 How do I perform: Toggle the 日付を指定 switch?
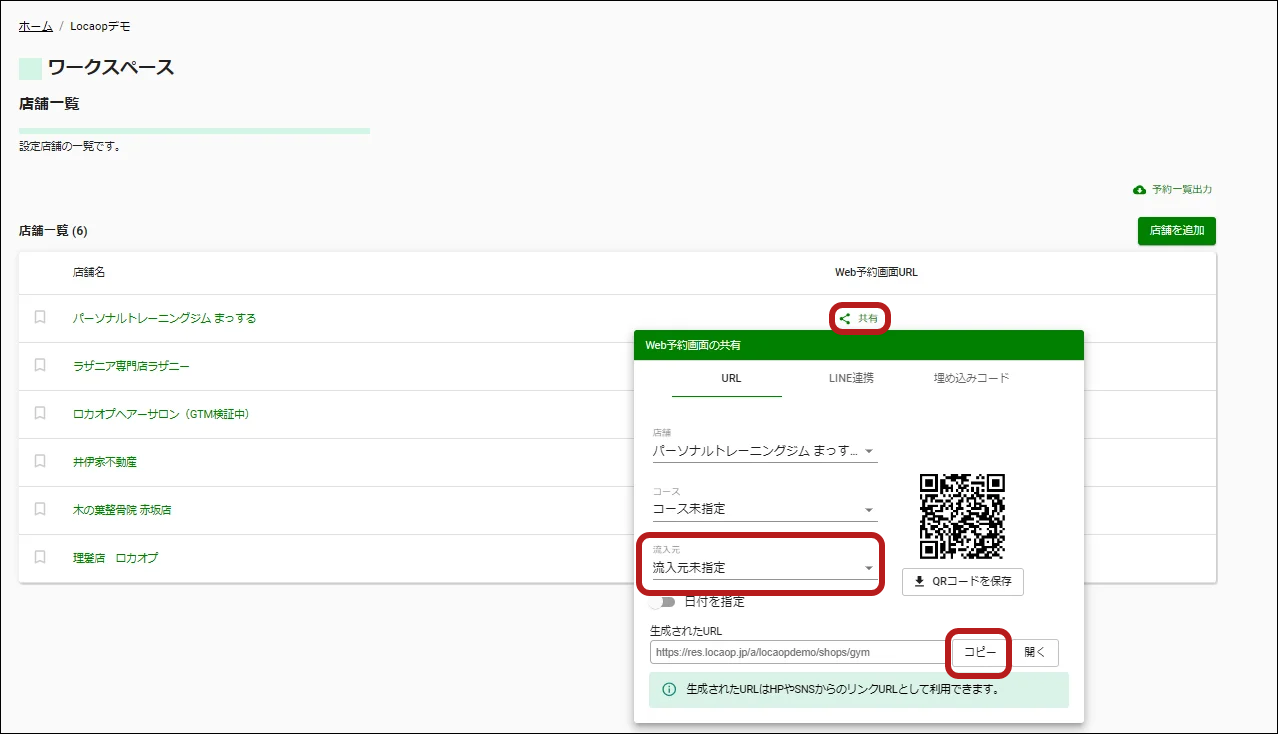click(x=662, y=602)
